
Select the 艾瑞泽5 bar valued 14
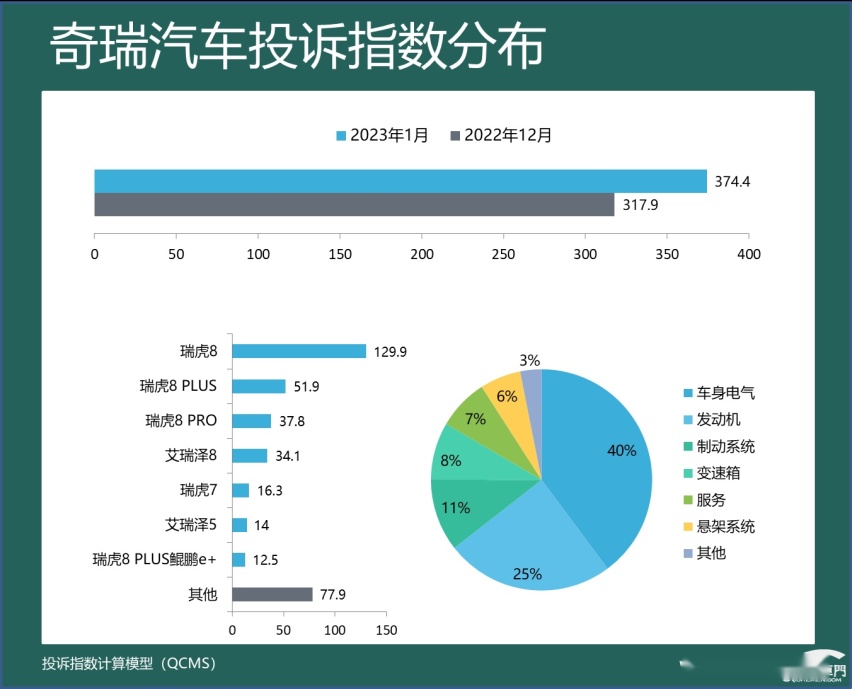(239, 525)
